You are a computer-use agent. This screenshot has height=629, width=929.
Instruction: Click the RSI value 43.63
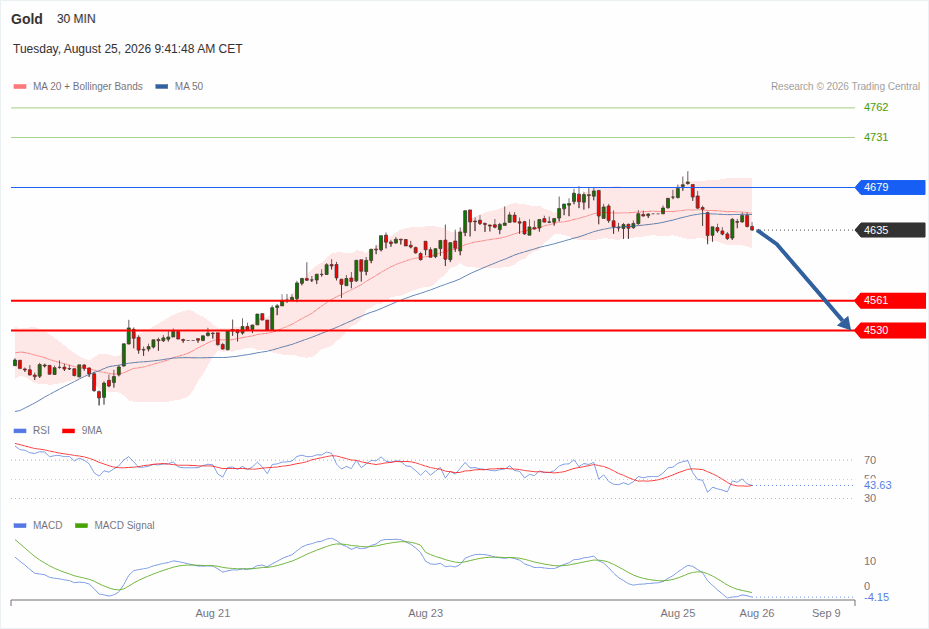tap(877, 485)
